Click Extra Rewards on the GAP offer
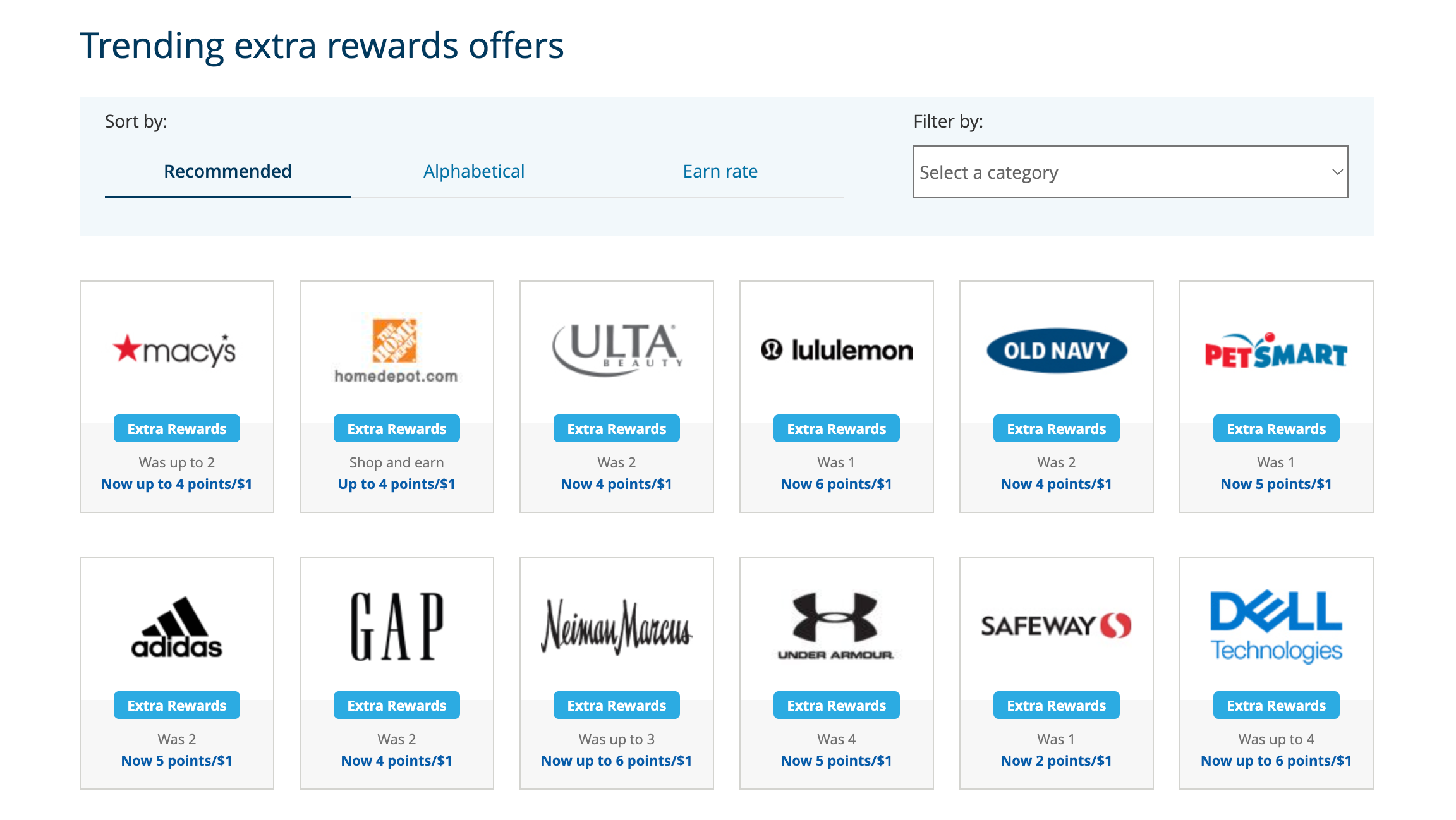The image size is (1456, 820). (396, 705)
